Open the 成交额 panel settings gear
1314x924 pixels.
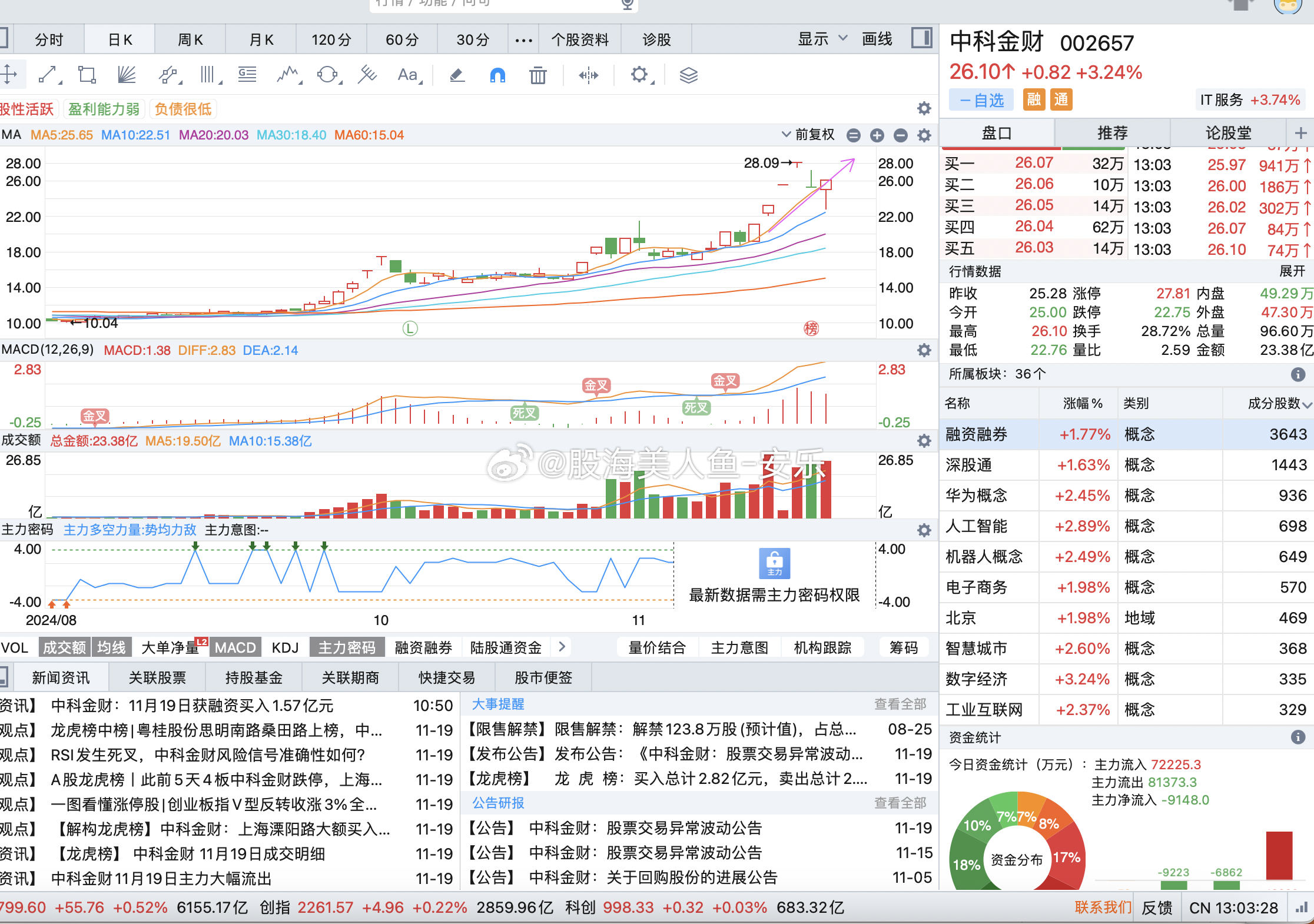click(924, 441)
